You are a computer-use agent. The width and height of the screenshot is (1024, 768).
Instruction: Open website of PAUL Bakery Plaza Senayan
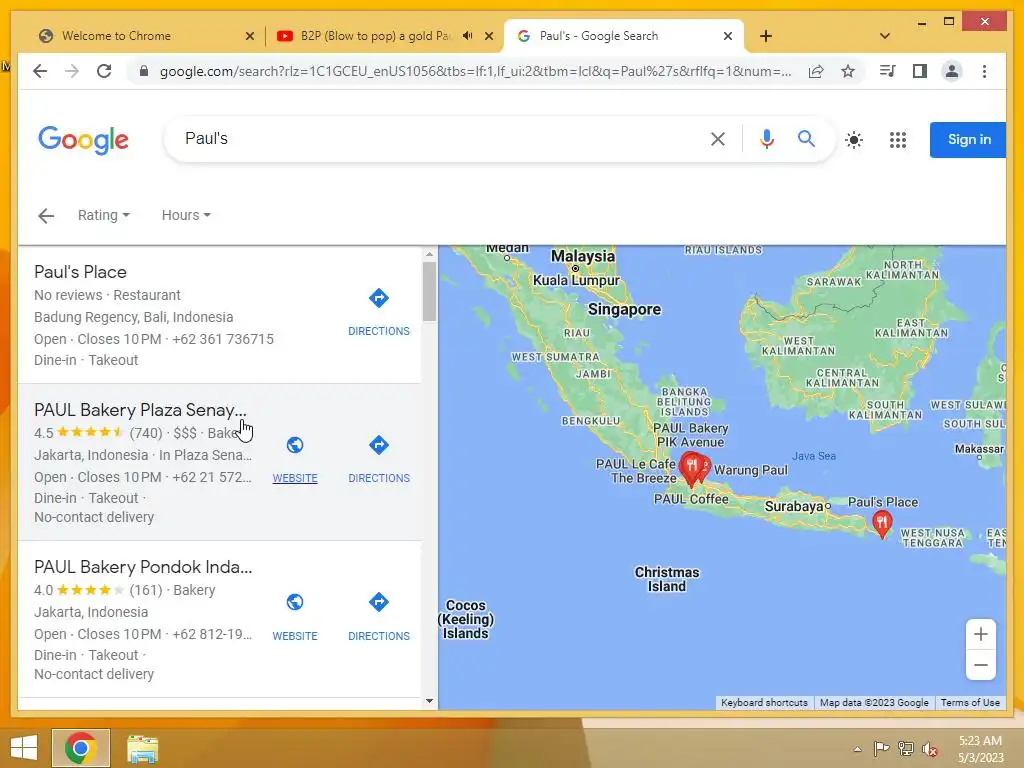tap(295, 445)
